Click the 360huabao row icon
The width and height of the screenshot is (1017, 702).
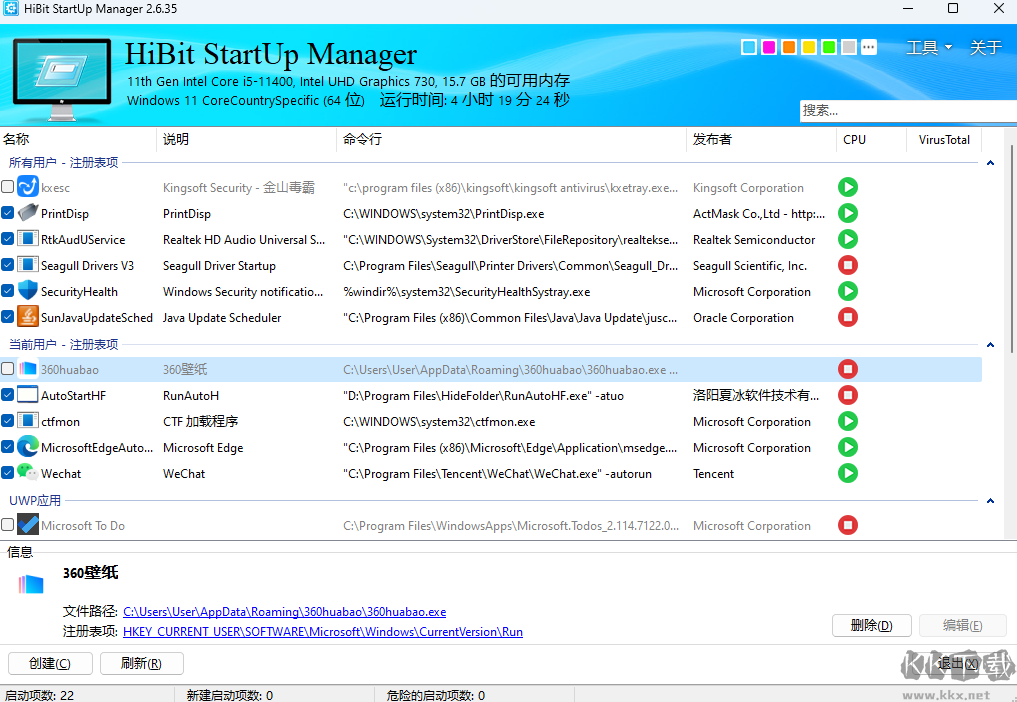[28, 369]
